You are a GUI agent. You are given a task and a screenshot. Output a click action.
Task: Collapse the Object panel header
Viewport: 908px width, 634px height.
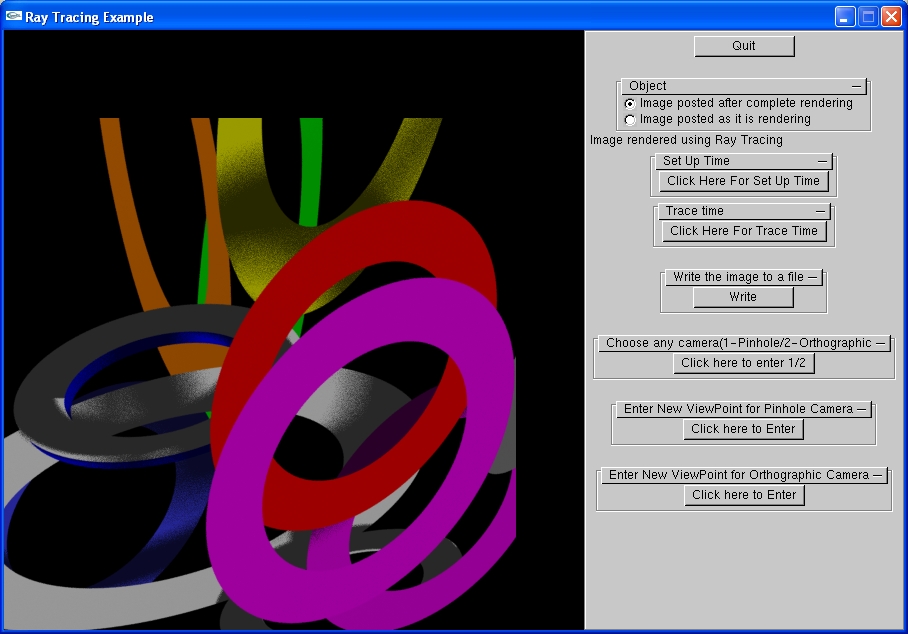[744, 86]
